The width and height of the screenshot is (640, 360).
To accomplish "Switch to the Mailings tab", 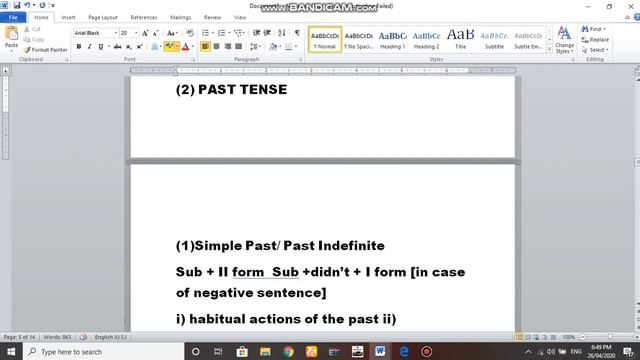I will click(x=180, y=18).
